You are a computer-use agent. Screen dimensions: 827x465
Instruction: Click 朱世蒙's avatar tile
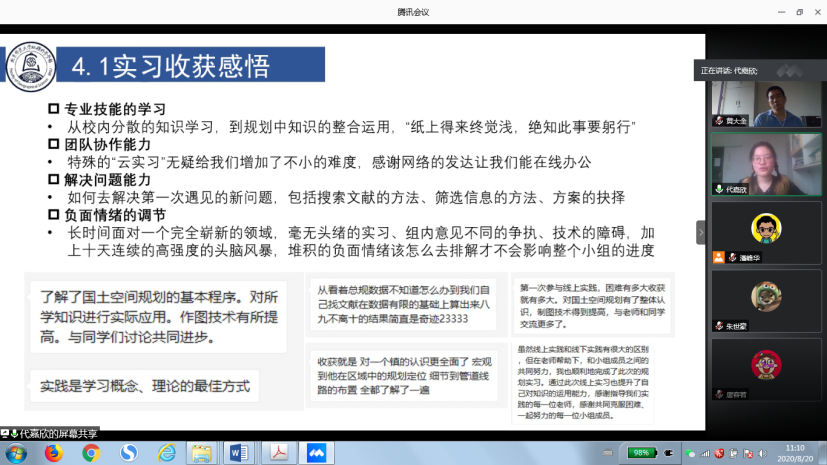click(x=766, y=297)
